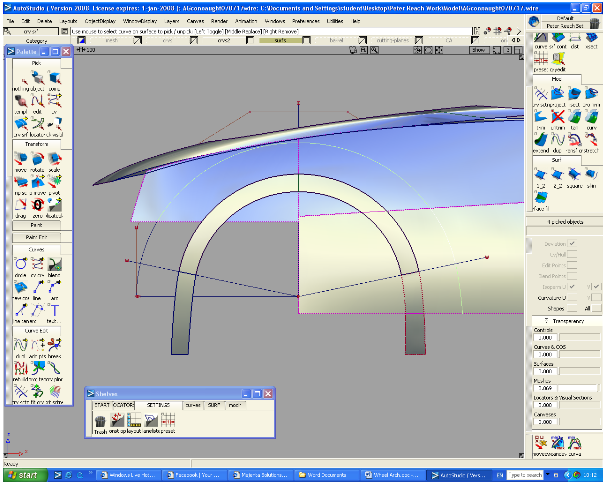Select the dup curve tool on shelf
Image resolution: width=607 pixels, height=485 pixels.
click(557, 142)
